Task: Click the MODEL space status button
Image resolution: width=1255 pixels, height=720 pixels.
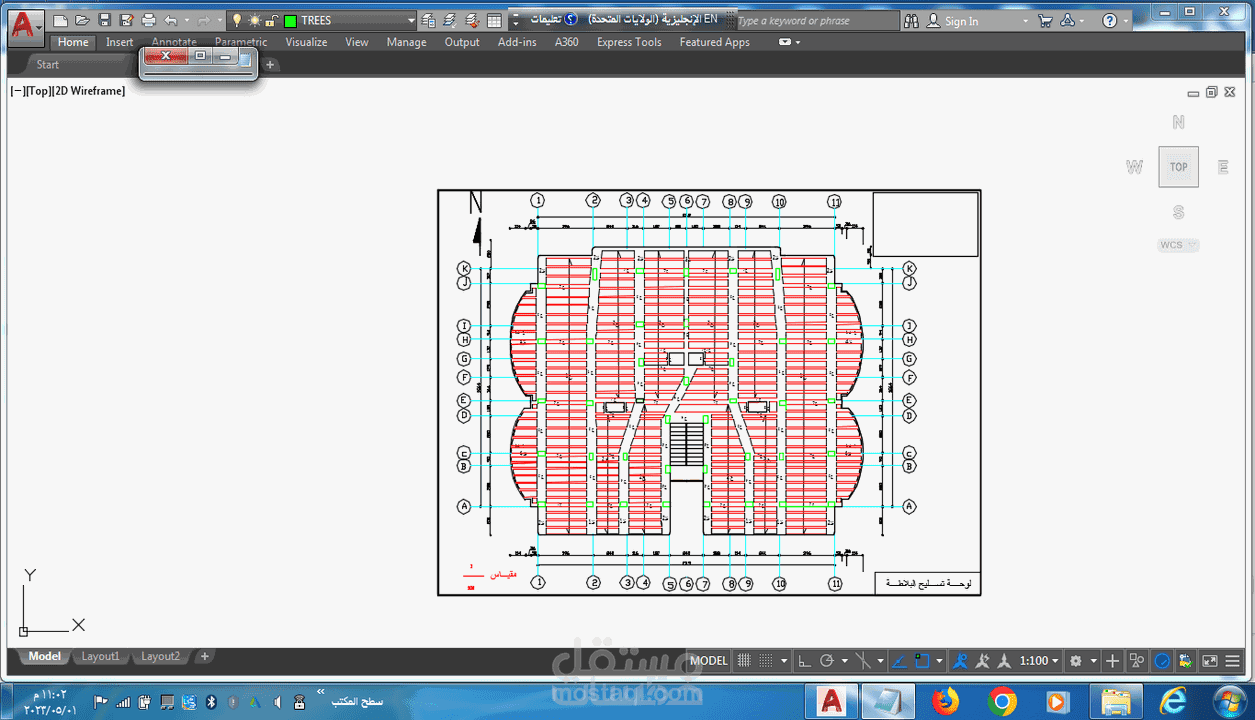Action: pos(709,661)
